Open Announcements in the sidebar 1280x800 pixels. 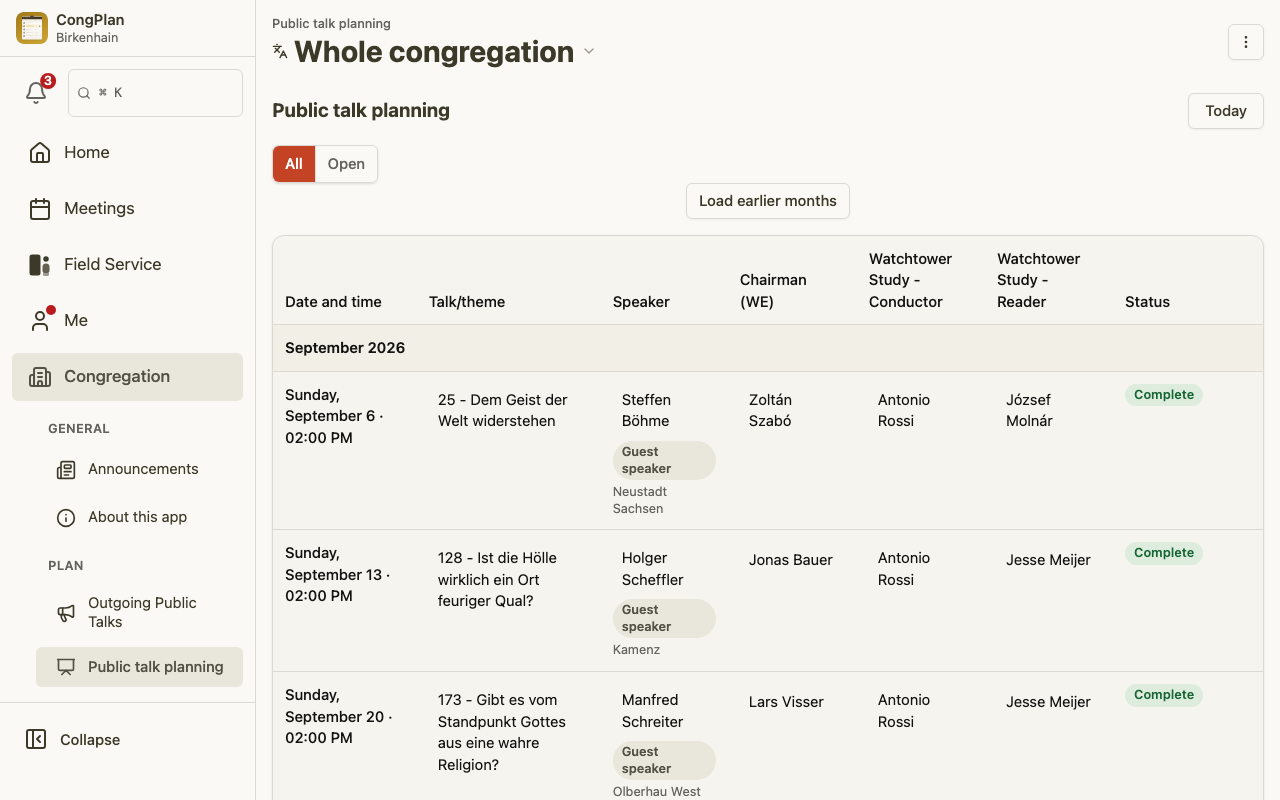click(x=139, y=469)
